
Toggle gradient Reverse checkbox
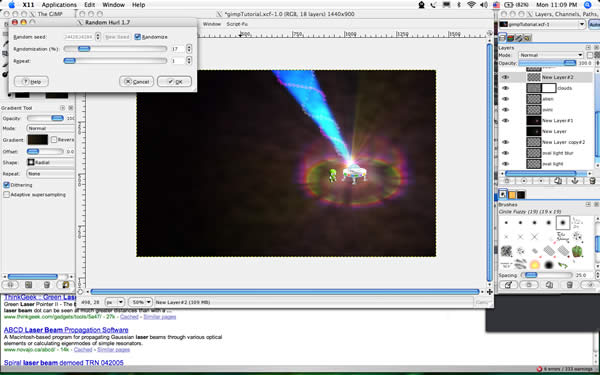click(54, 140)
